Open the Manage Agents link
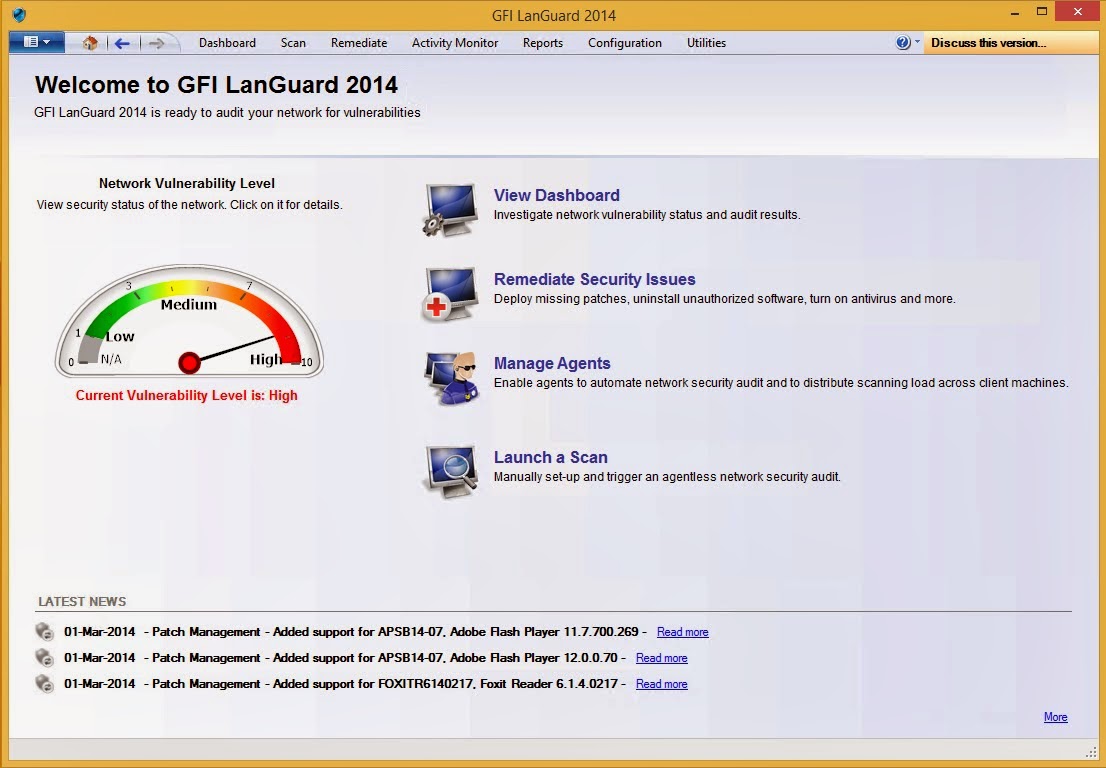 pyautogui.click(x=552, y=363)
